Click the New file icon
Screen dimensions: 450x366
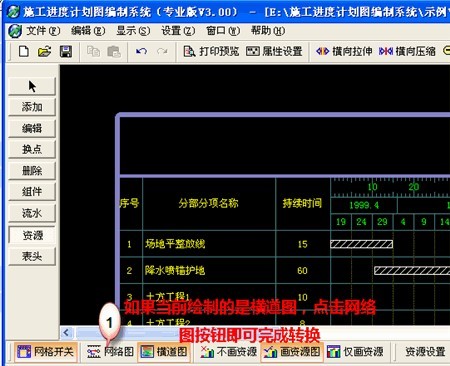(x=24, y=52)
